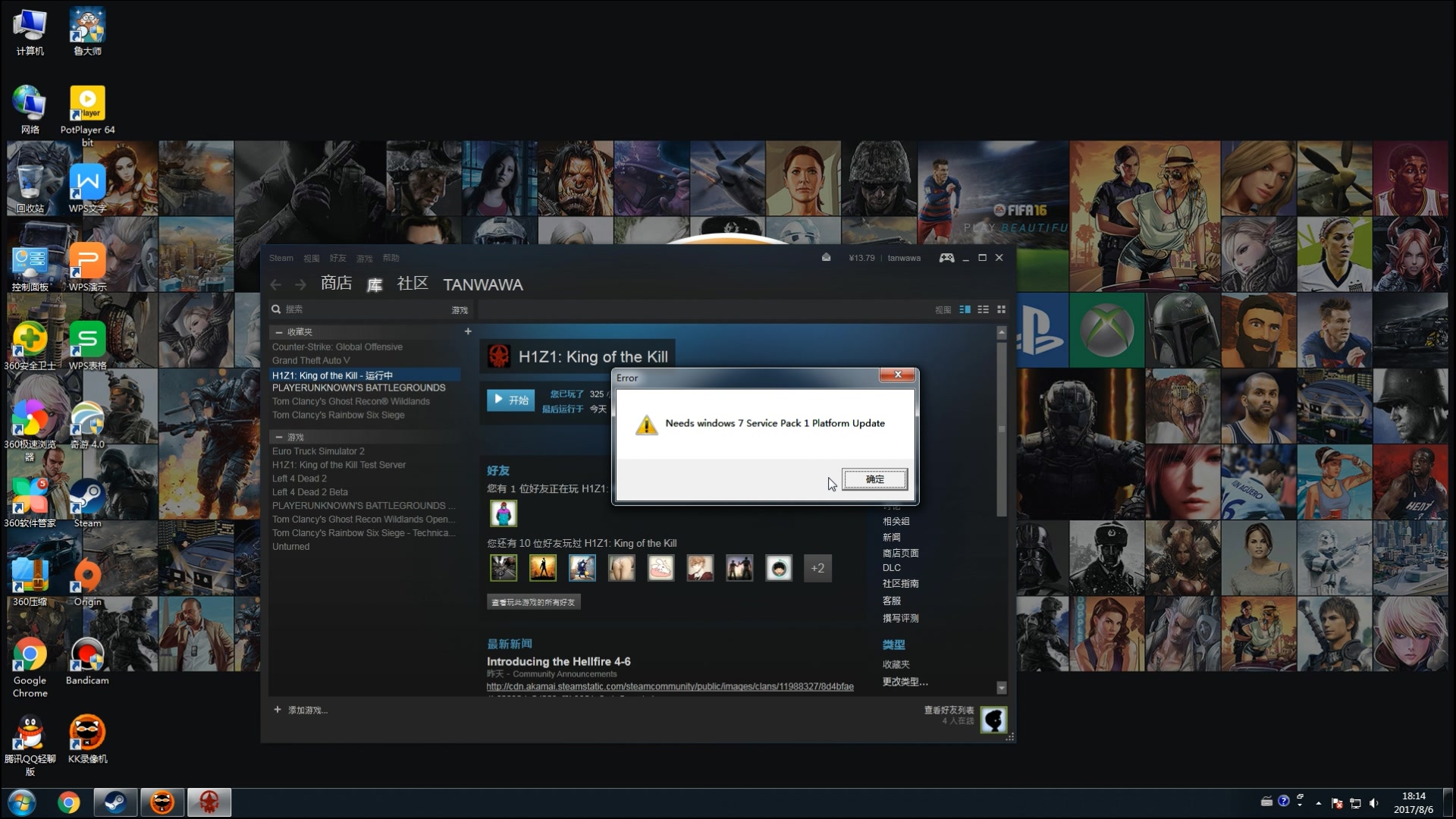Viewport: 1456px width, 819px height.
Task: Switch to 社区 community tab
Action: point(413,284)
